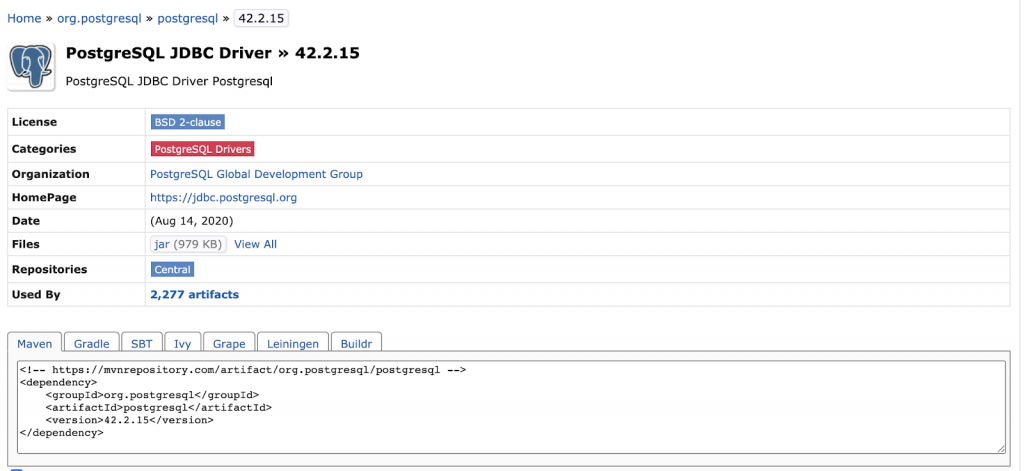Open the Ivy tab
The image size is (1024, 471).
tap(182, 343)
